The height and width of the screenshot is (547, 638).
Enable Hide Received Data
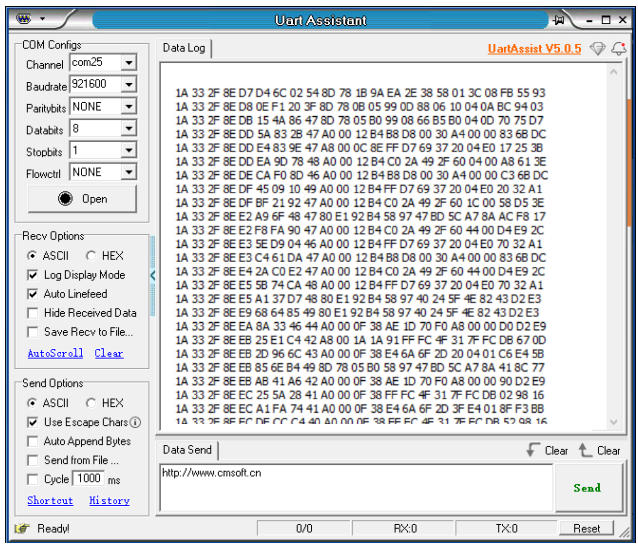pyautogui.click(x=32, y=313)
